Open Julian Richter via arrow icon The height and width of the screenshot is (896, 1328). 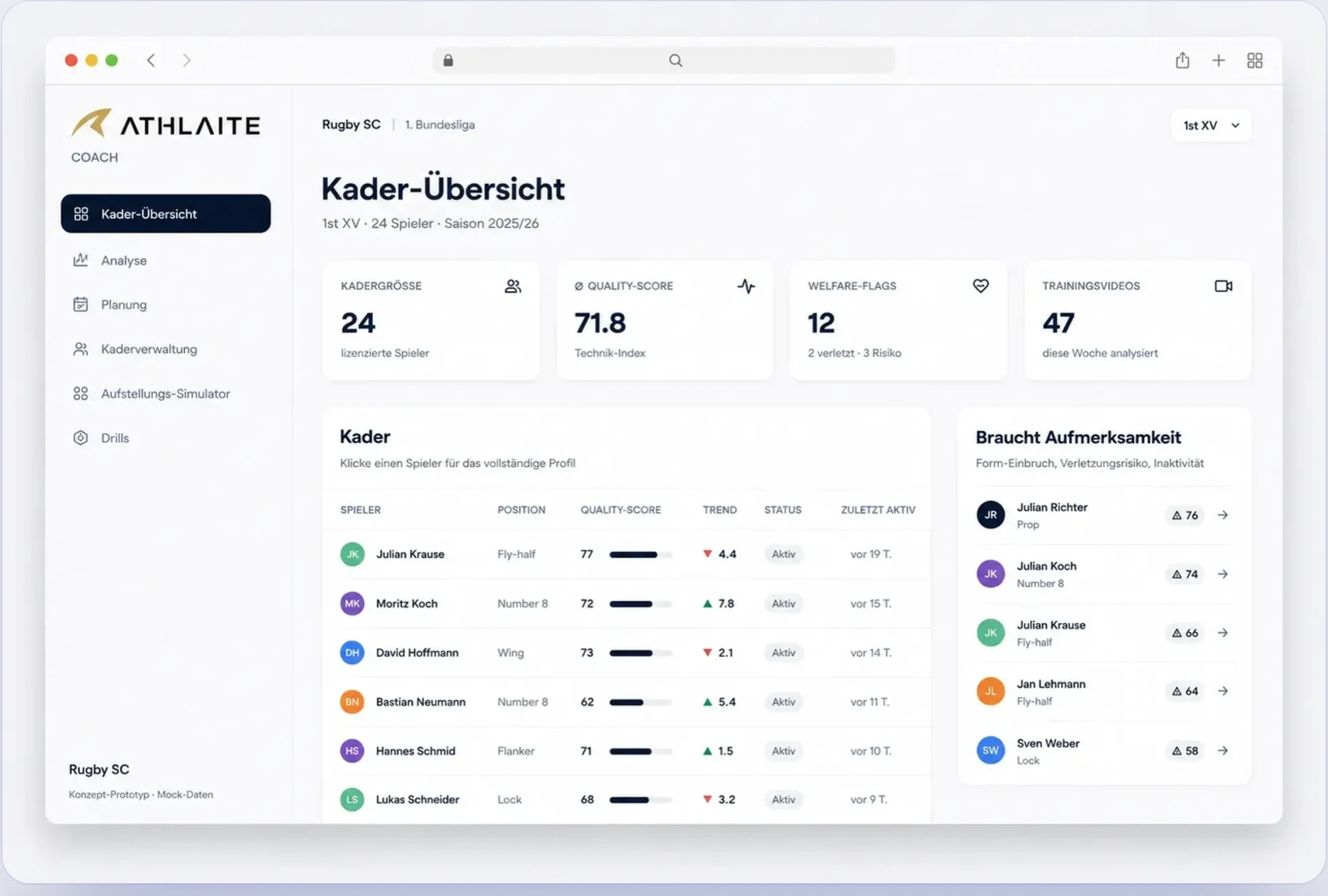point(1223,515)
